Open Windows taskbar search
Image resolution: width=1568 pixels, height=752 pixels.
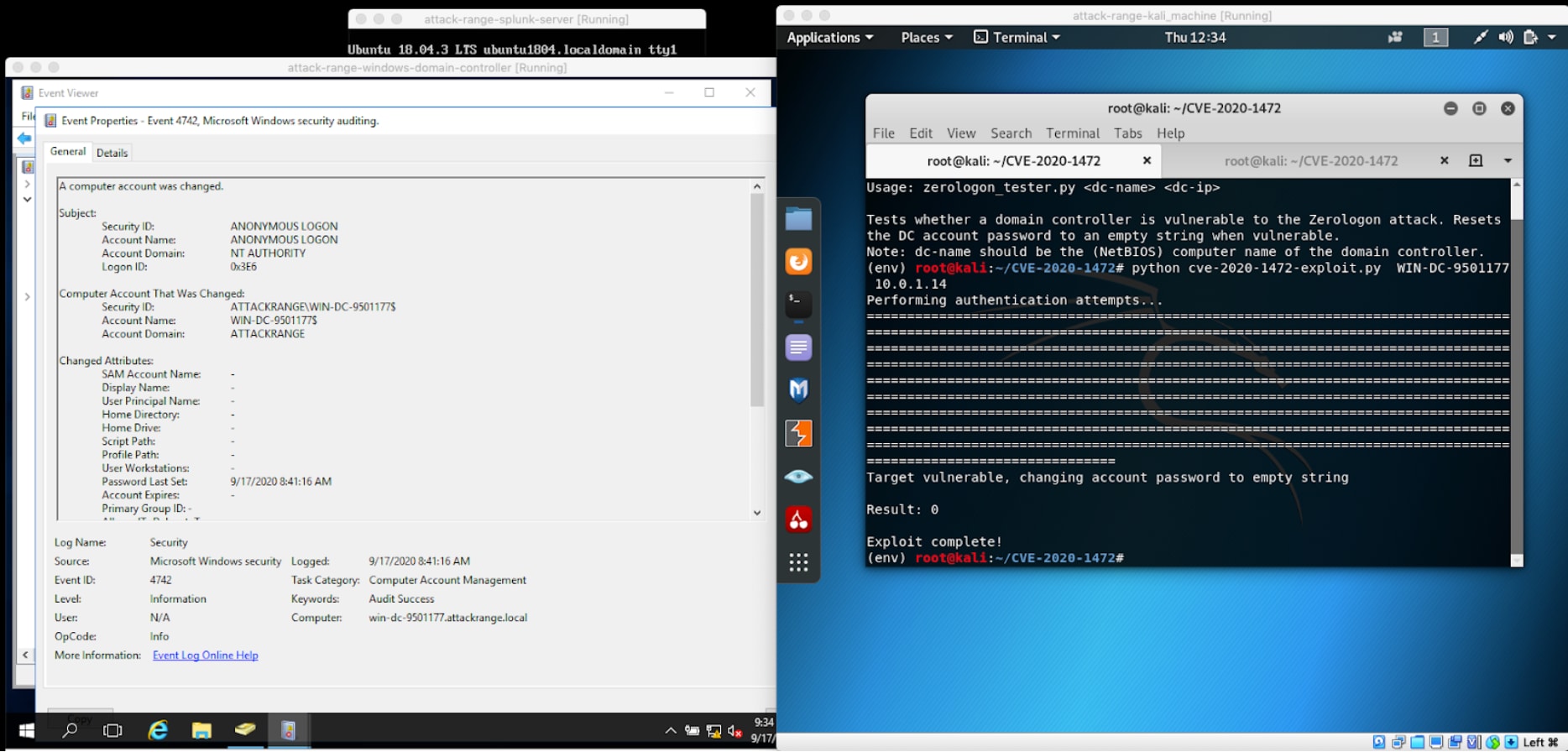(70, 730)
